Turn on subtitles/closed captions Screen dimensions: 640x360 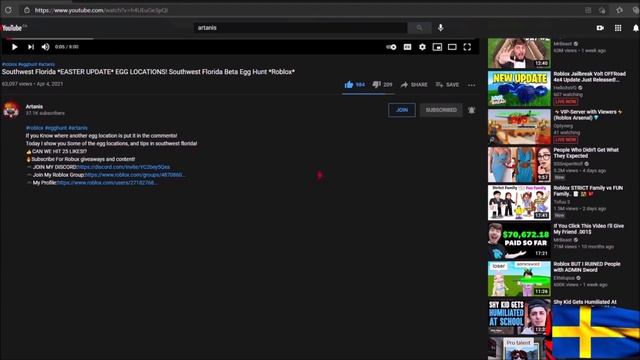[x=407, y=47]
